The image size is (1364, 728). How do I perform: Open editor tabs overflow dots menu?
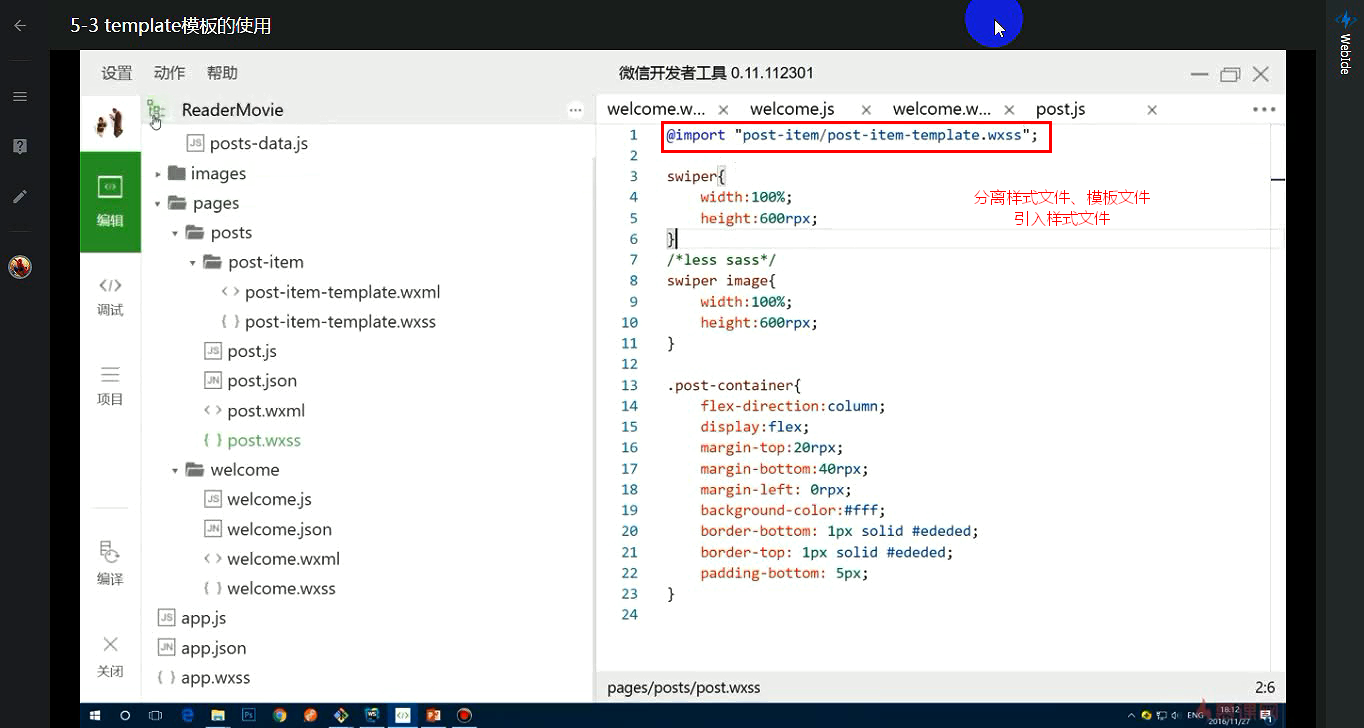pyautogui.click(x=1264, y=110)
